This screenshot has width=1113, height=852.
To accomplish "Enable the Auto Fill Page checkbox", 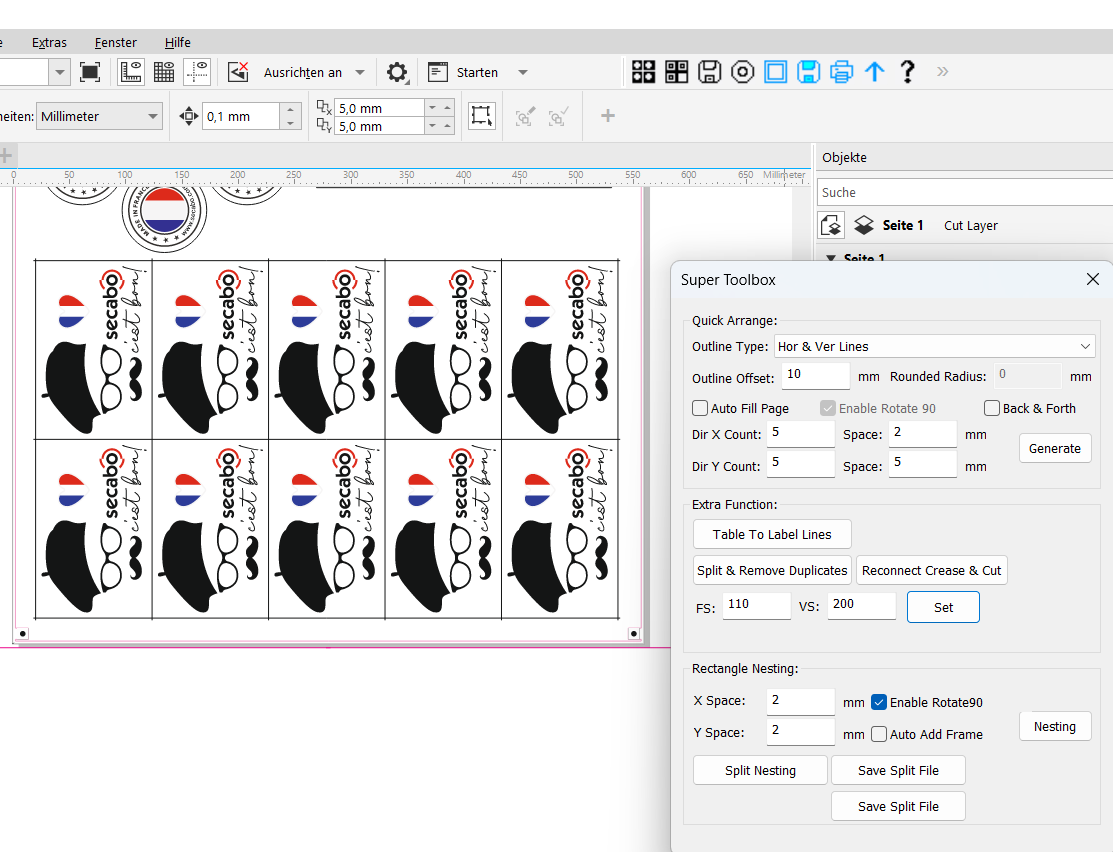I will tap(700, 408).
